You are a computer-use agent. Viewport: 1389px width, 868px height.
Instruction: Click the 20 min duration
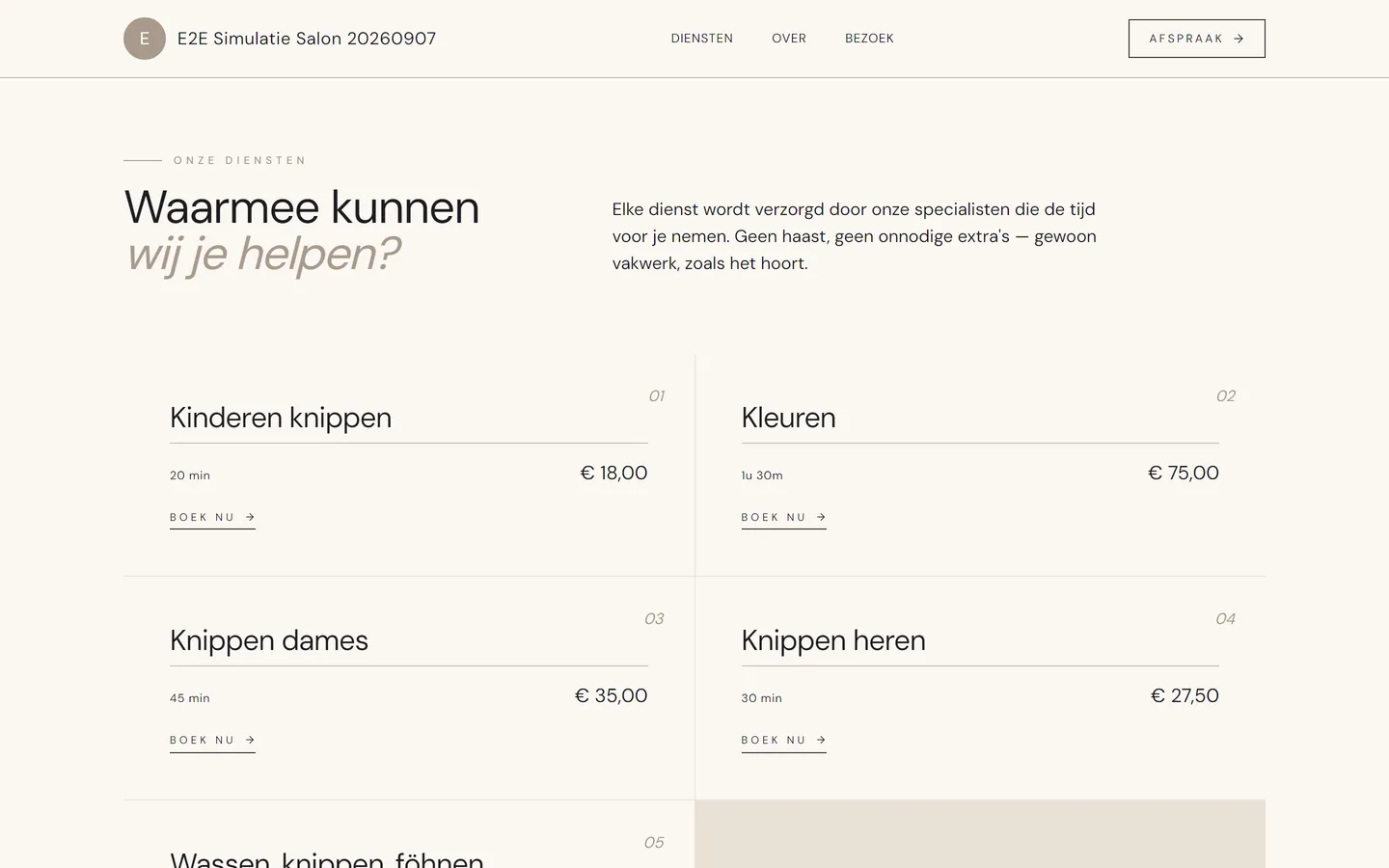(x=190, y=475)
